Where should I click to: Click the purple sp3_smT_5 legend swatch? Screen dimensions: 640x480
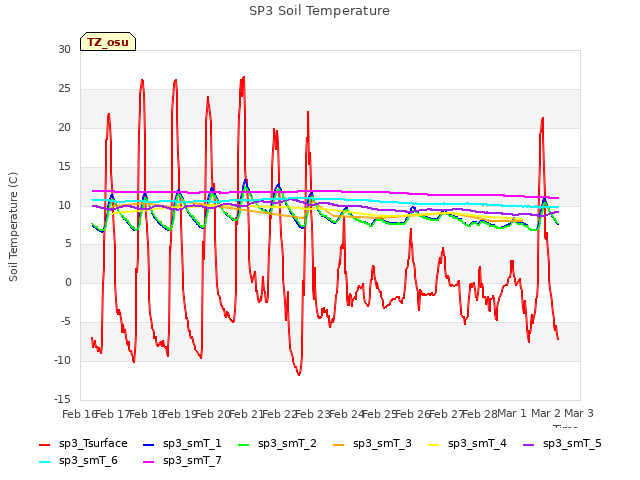pyautogui.click(x=529, y=444)
